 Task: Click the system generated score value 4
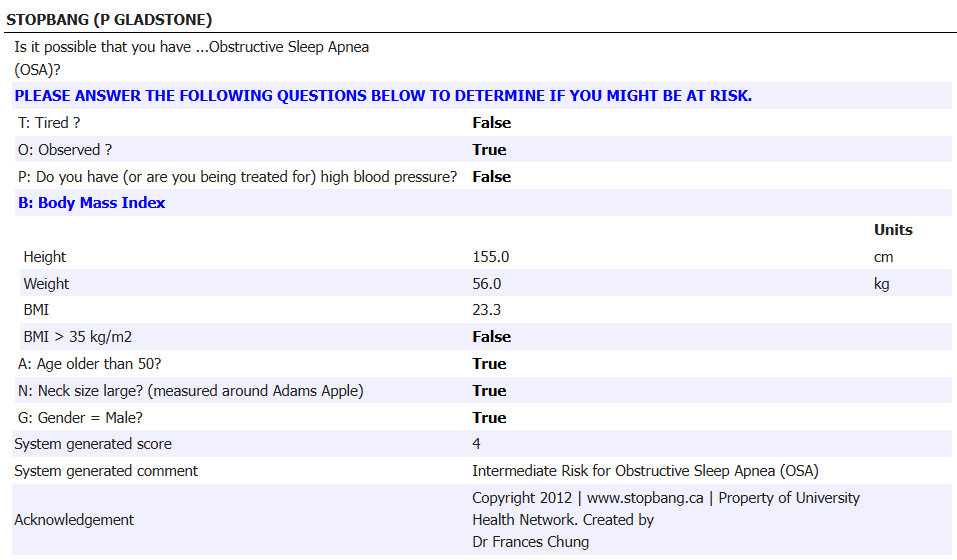pos(476,444)
